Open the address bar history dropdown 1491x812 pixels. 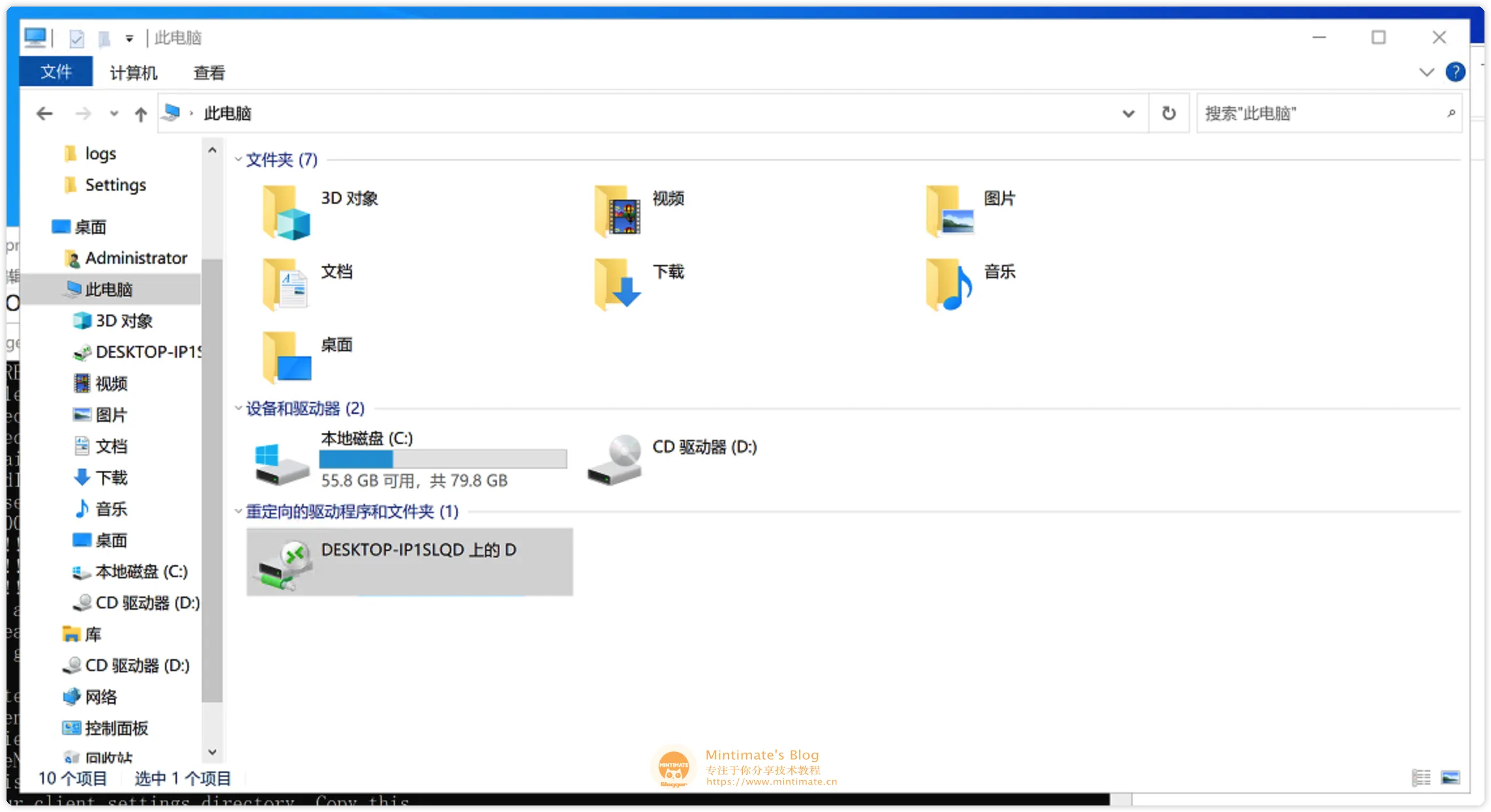tap(1128, 114)
